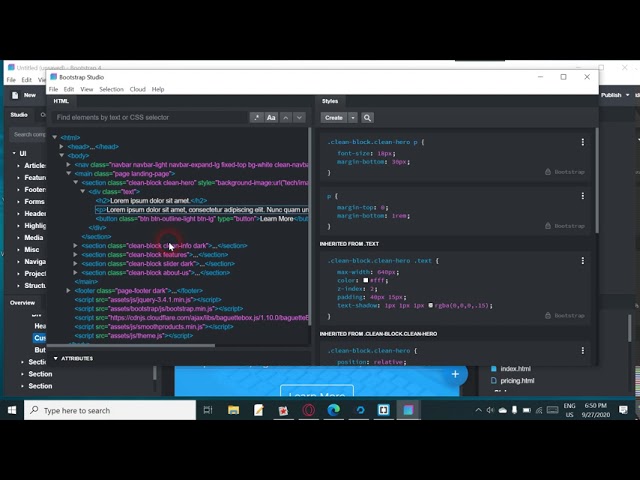
Task: Click lock icon beside first Bootstrap label
Action: 548,172
